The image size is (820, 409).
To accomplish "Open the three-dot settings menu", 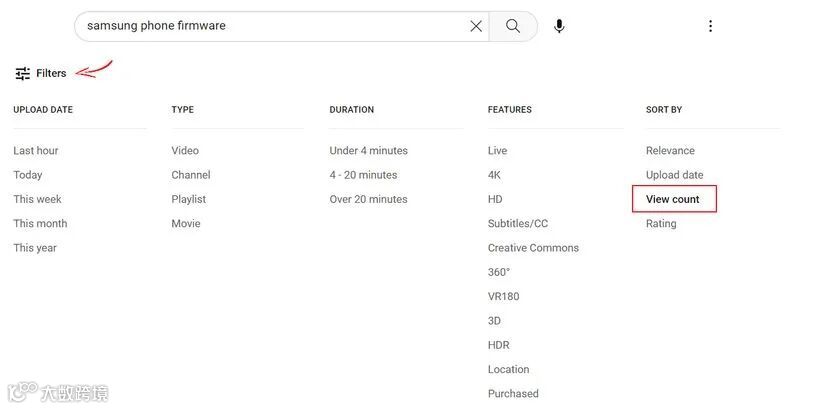I will (x=710, y=26).
